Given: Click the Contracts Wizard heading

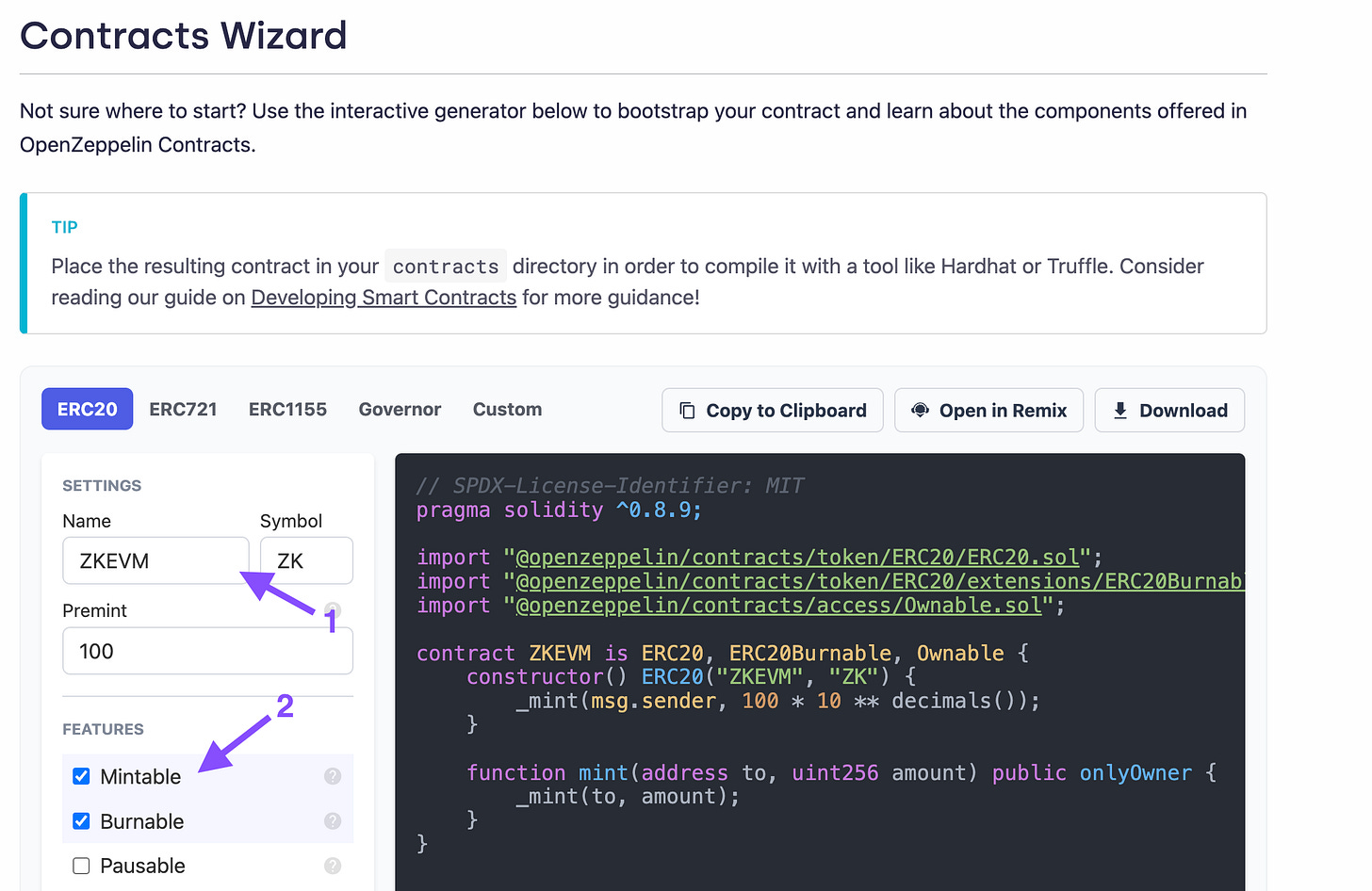Looking at the screenshot, I should click(x=184, y=36).
